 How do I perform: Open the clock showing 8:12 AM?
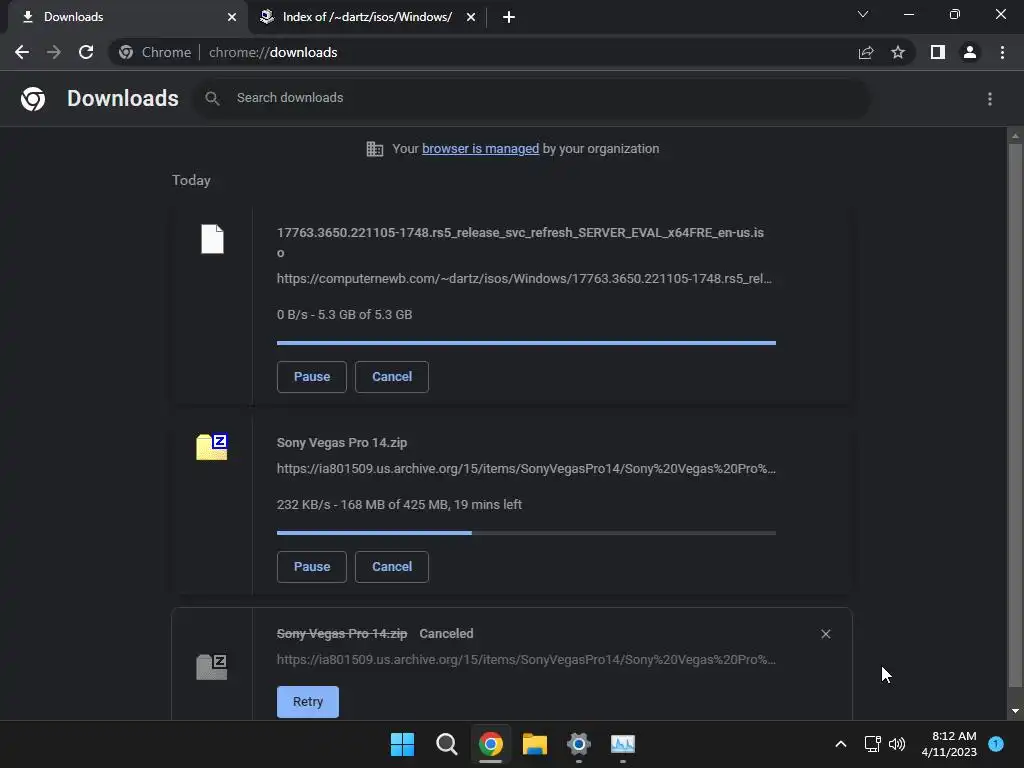(949, 744)
